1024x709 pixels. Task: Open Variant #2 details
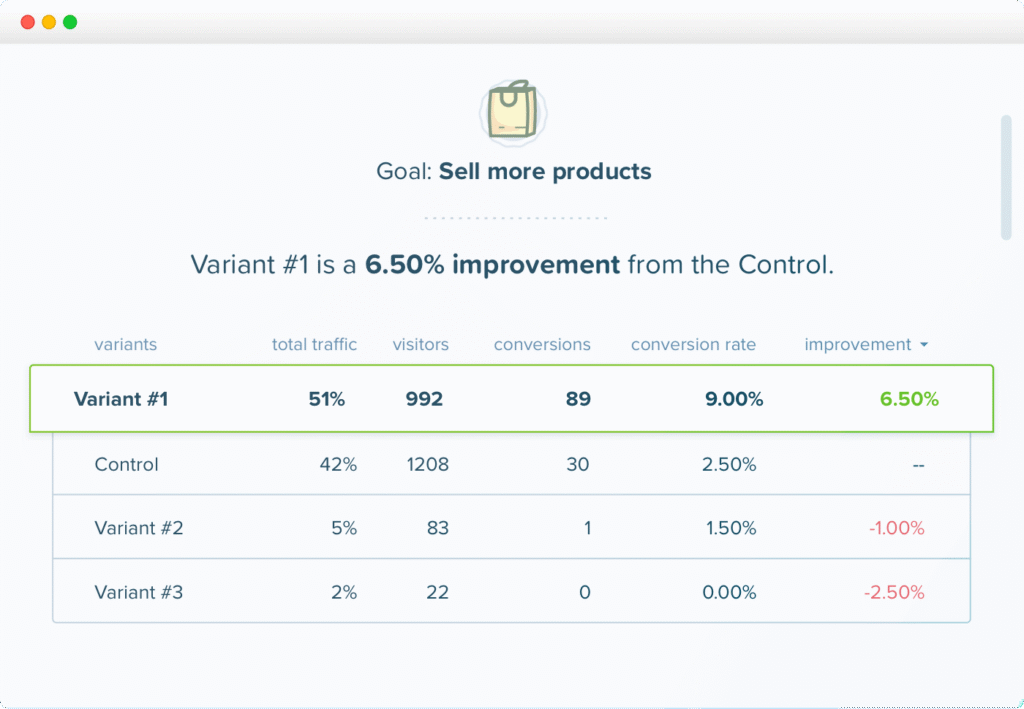(139, 528)
